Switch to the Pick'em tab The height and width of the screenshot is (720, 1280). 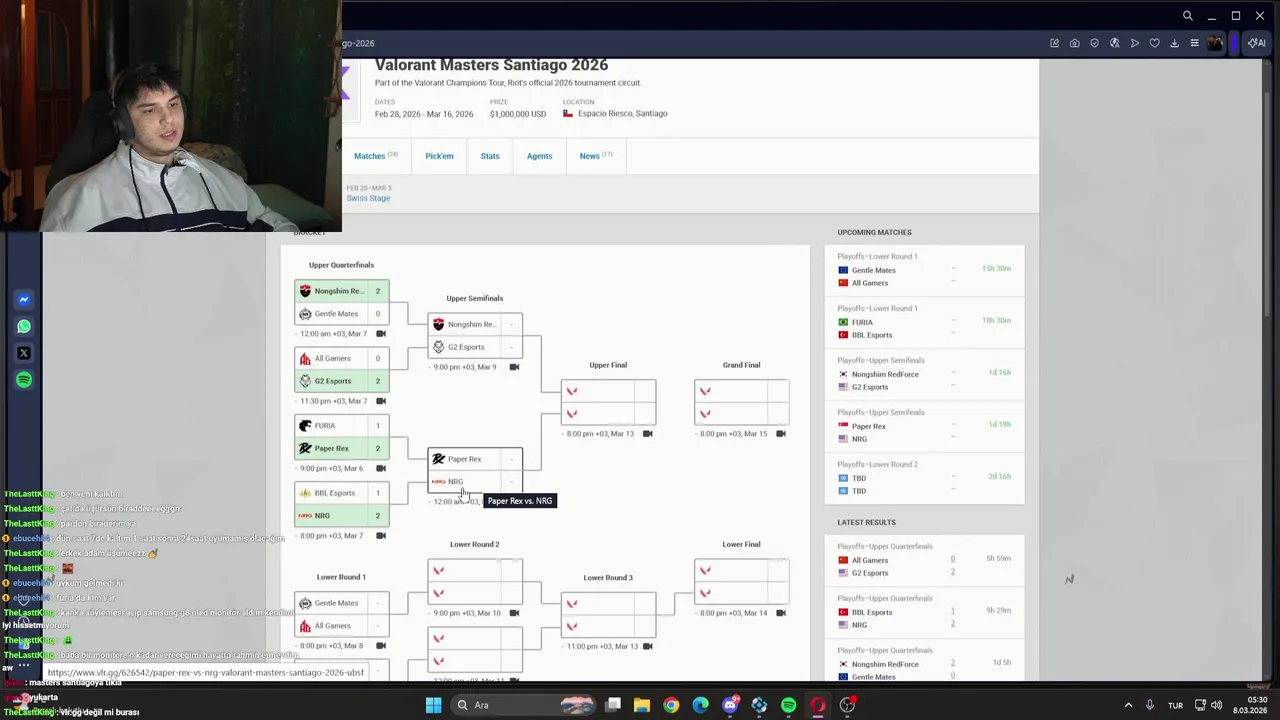pos(439,156)
